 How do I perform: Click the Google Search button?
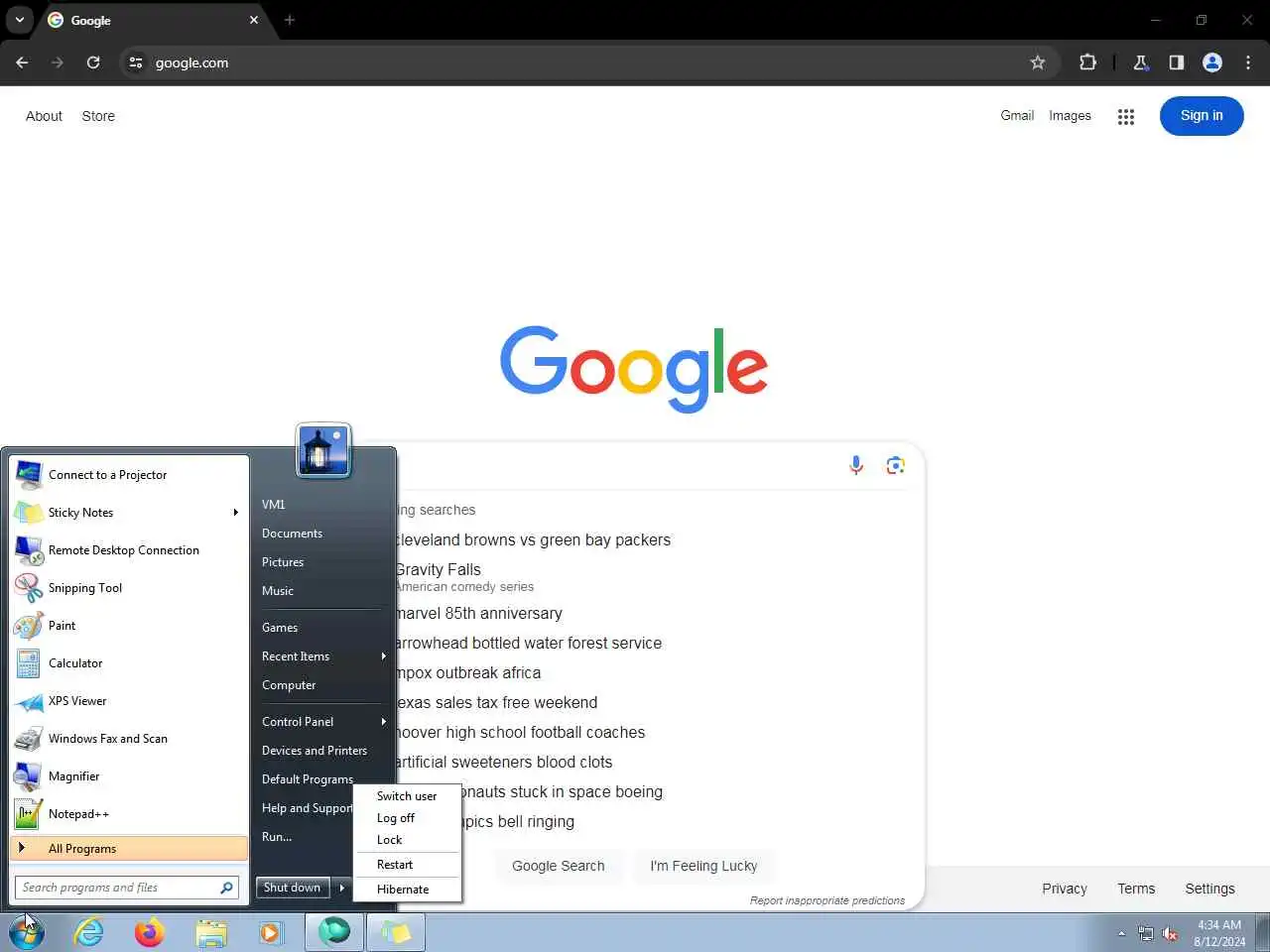[x=558, y=866]
